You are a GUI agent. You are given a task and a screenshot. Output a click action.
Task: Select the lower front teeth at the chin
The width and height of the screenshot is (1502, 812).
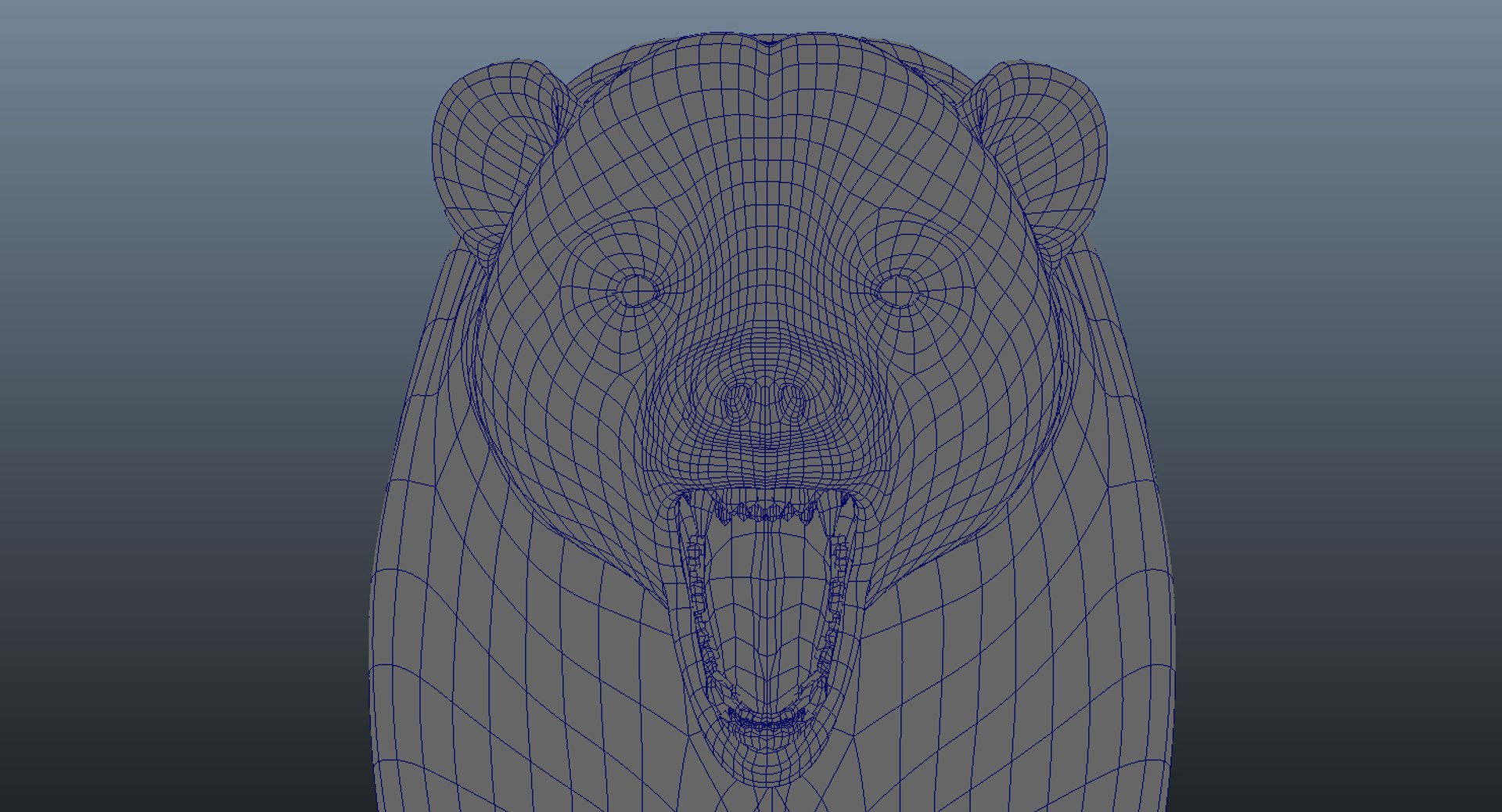coord(768,718)
